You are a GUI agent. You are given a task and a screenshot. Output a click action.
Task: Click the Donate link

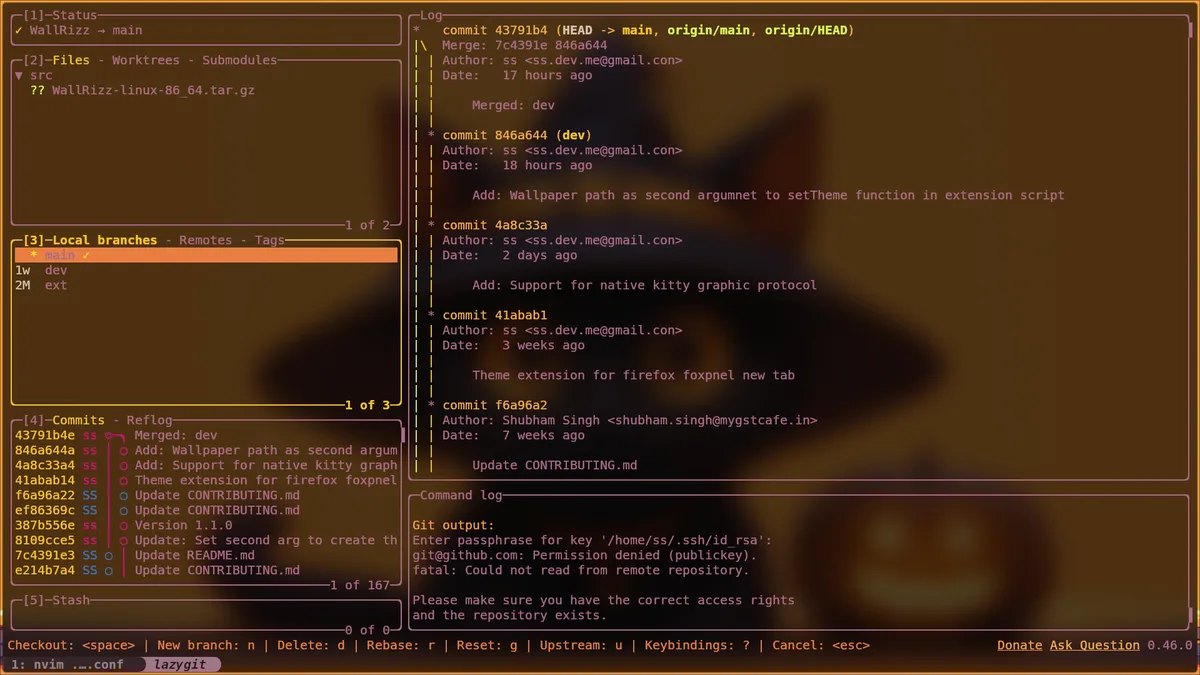coord(1019,645)
